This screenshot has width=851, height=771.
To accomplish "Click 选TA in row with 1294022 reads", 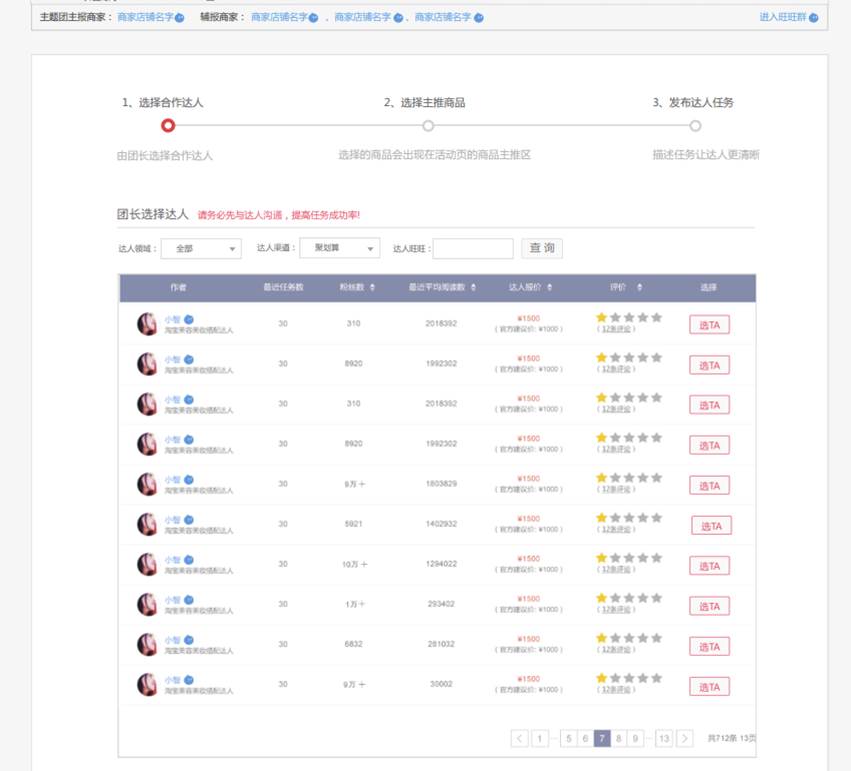I will point(709,566).
